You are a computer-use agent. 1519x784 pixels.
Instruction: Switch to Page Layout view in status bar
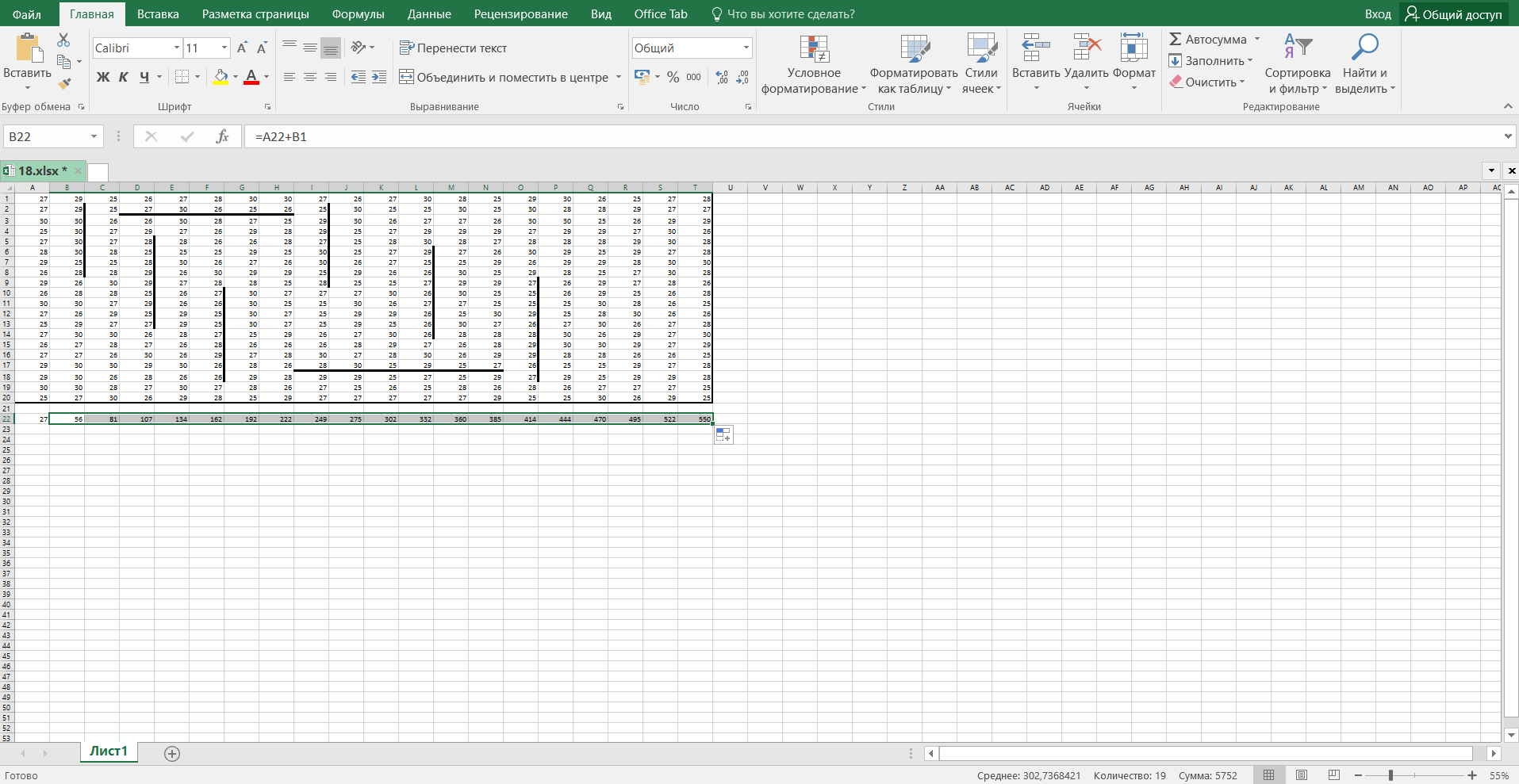[x=1302, y=775]
